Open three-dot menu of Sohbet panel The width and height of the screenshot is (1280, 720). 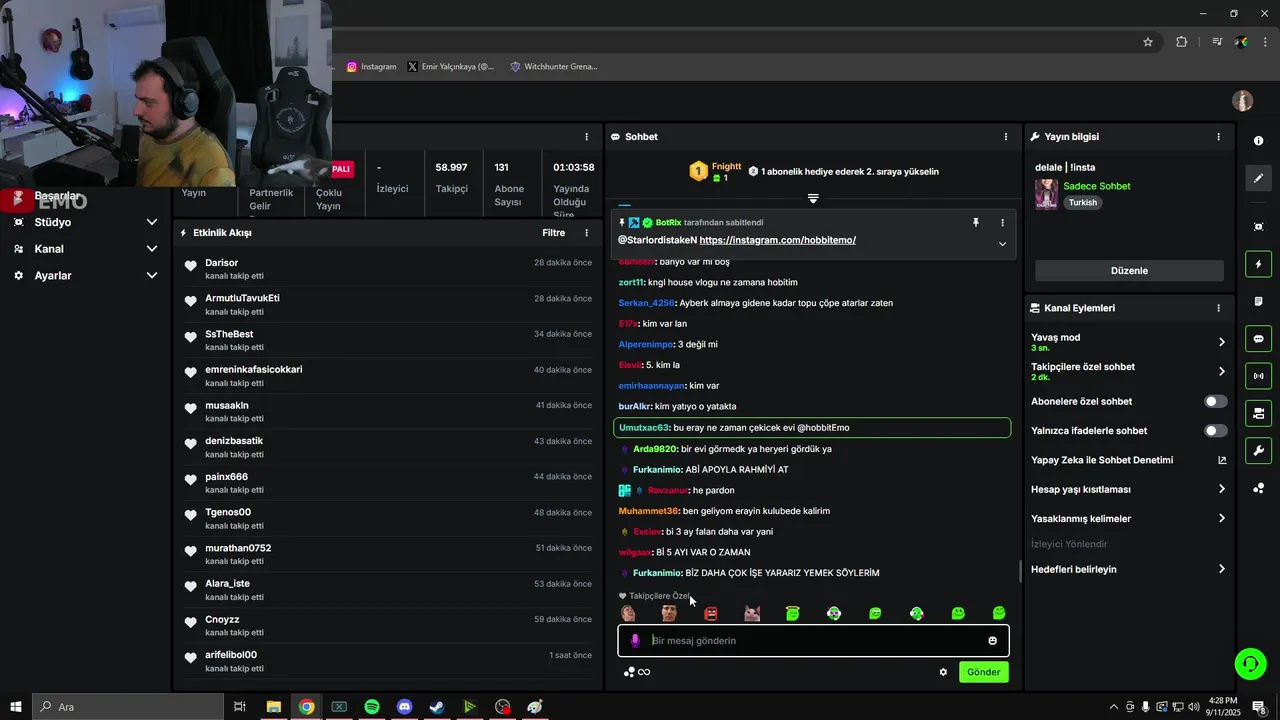tap(1006, 136)
